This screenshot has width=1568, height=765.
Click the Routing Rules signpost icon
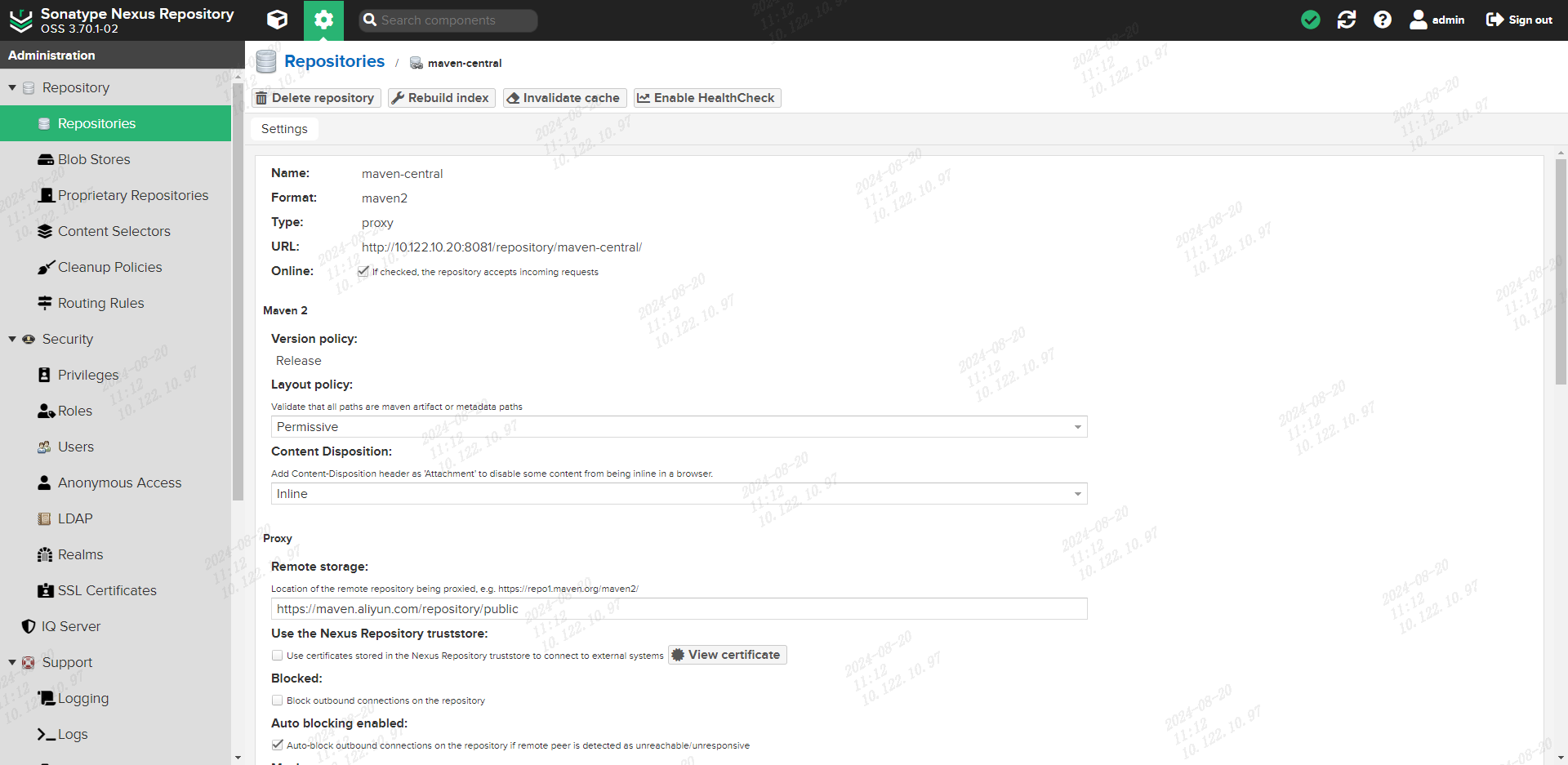click(45, 303)
